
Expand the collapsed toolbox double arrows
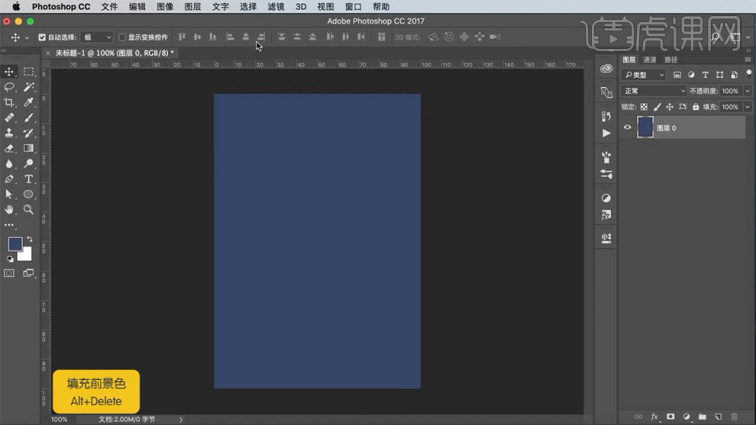[4, 50]
